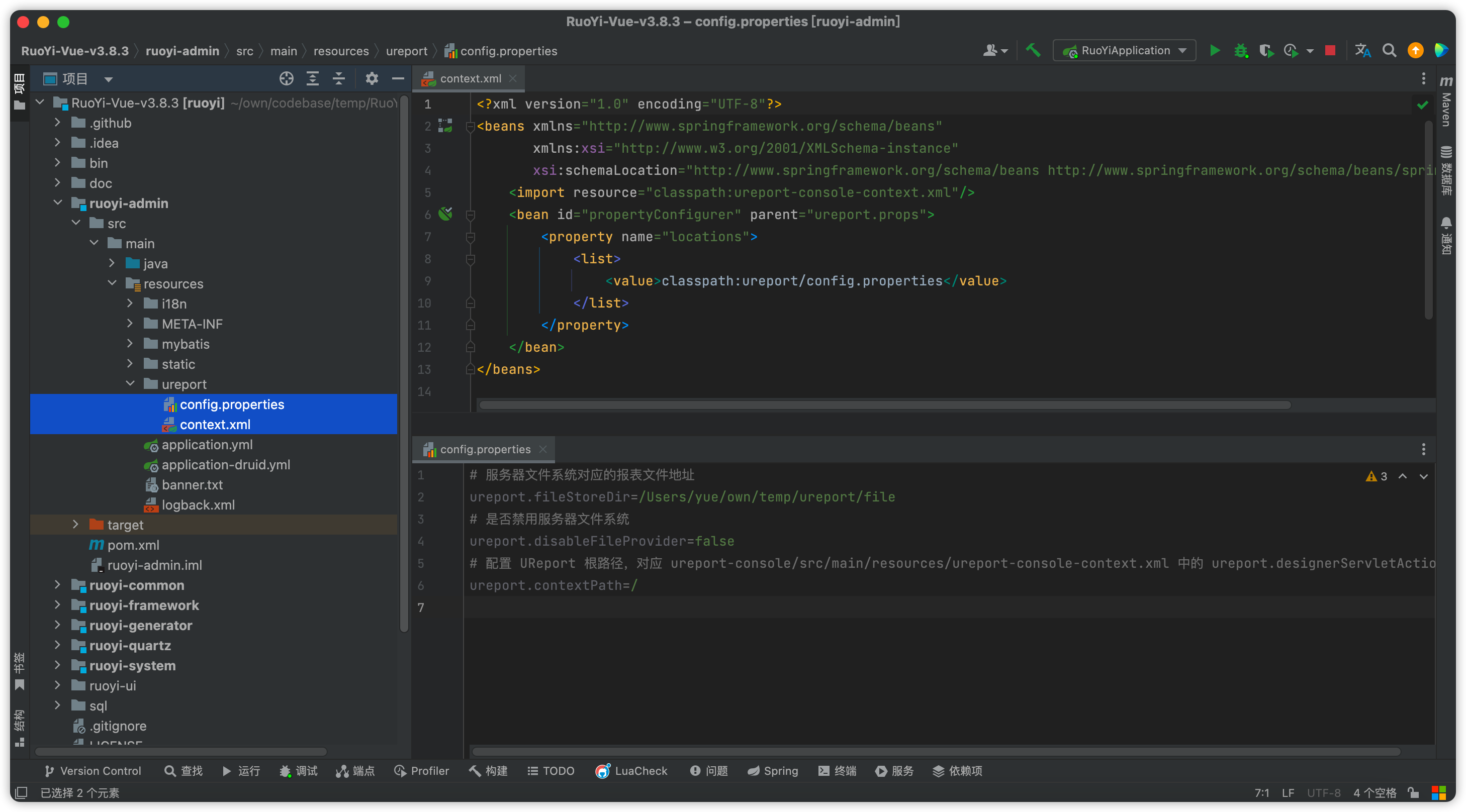Click LF line separator in status bar

1288,793
